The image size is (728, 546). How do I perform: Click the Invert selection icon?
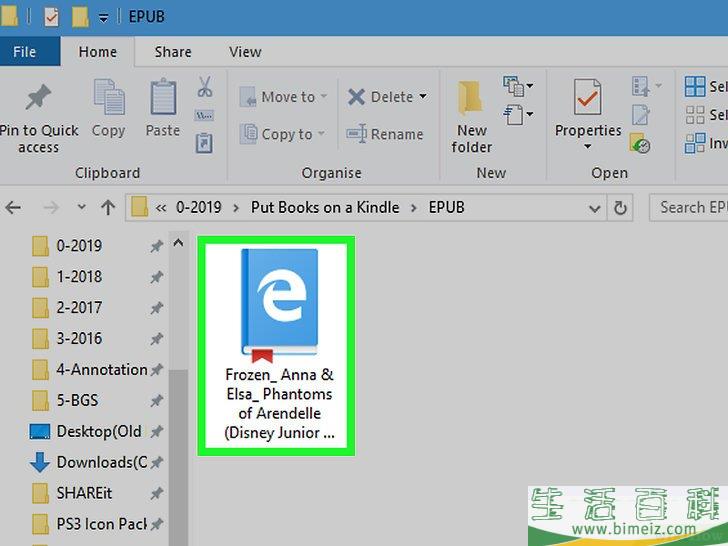(x=695, y=143)
